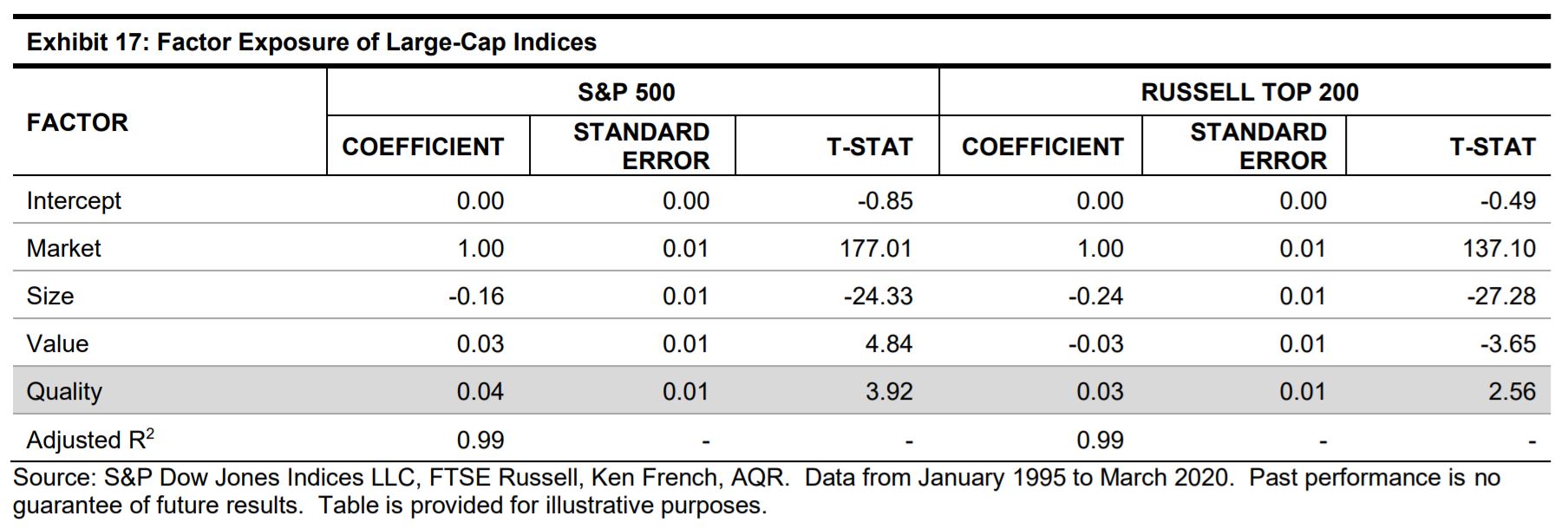This screenshot has width=1568, height=528.
Task: Click the Exhibit 17 table title
Action: pyautogui.click(x=311, y=42)
